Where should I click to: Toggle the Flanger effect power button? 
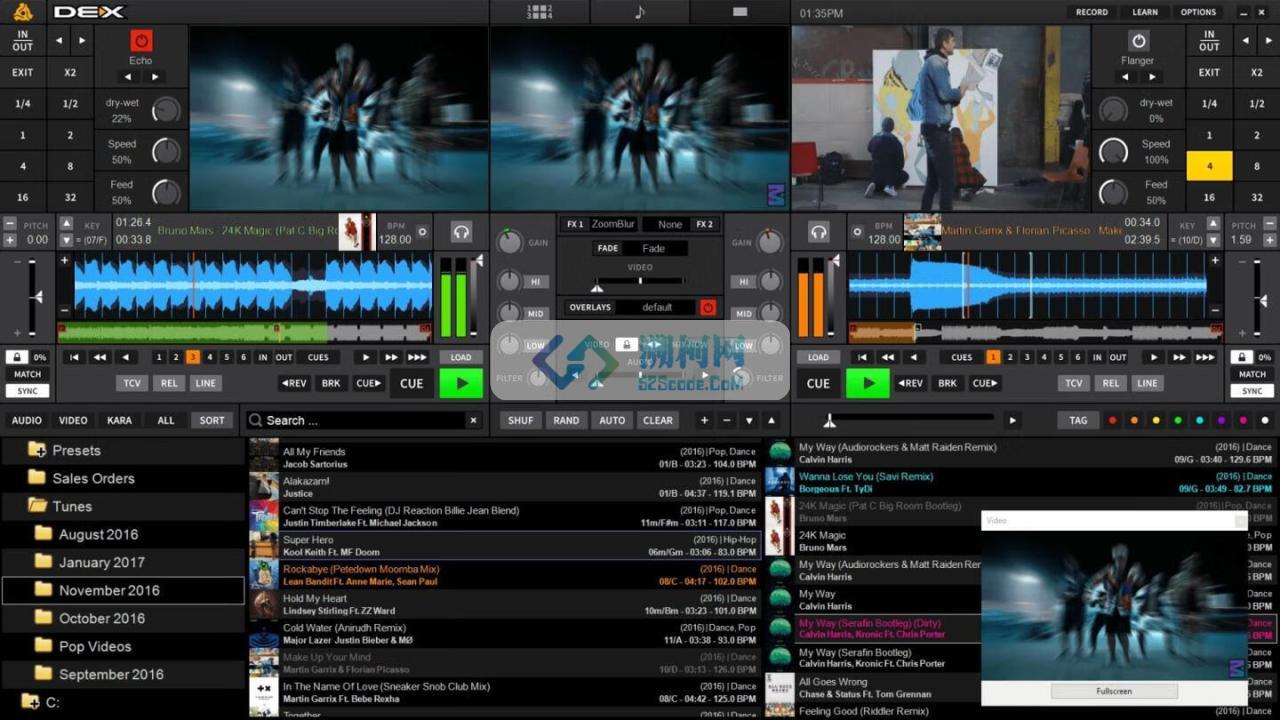coord(1138,41)
